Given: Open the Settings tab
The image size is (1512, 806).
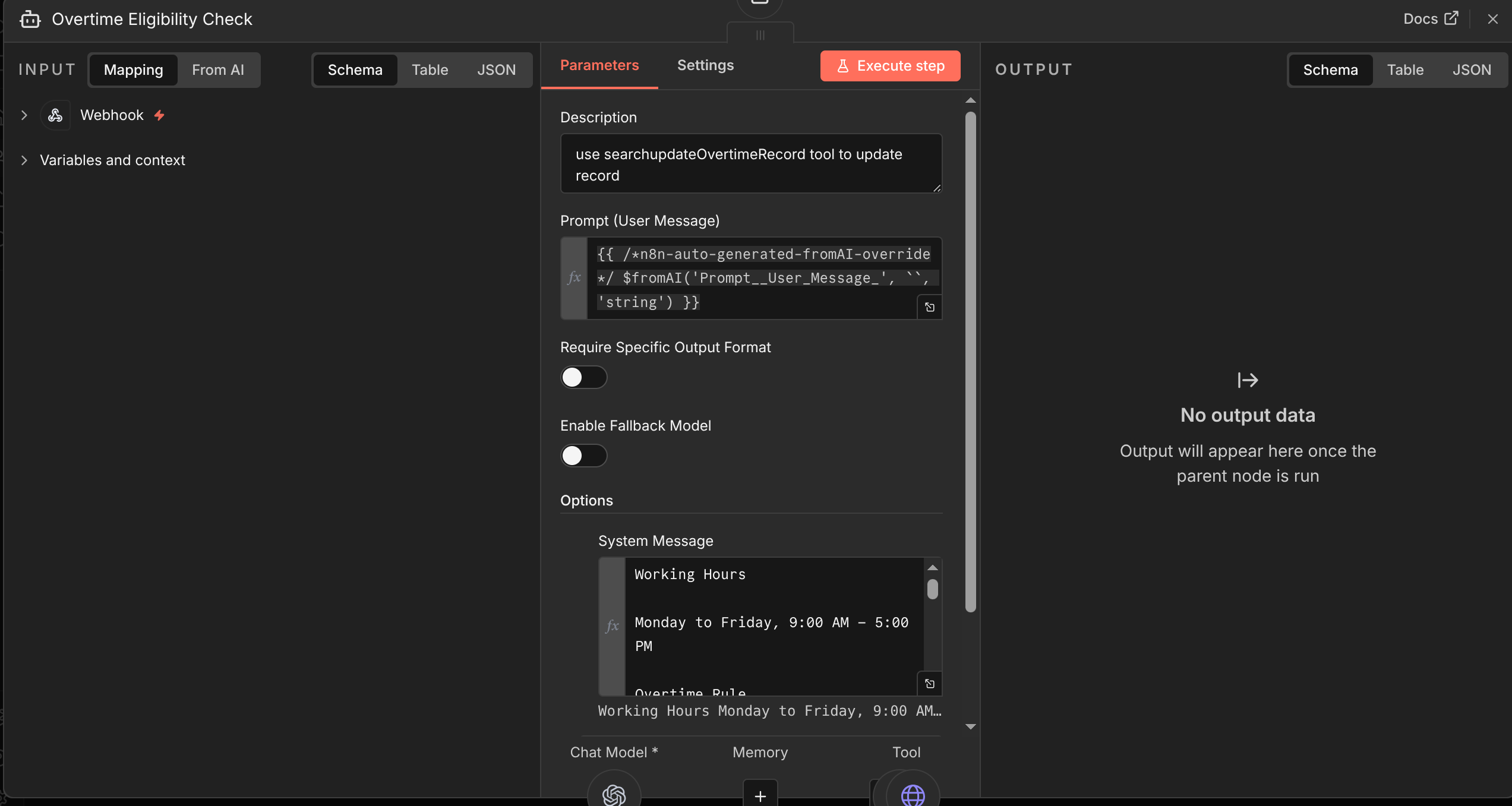Looking at the screenshot, I should pos(705,65).
